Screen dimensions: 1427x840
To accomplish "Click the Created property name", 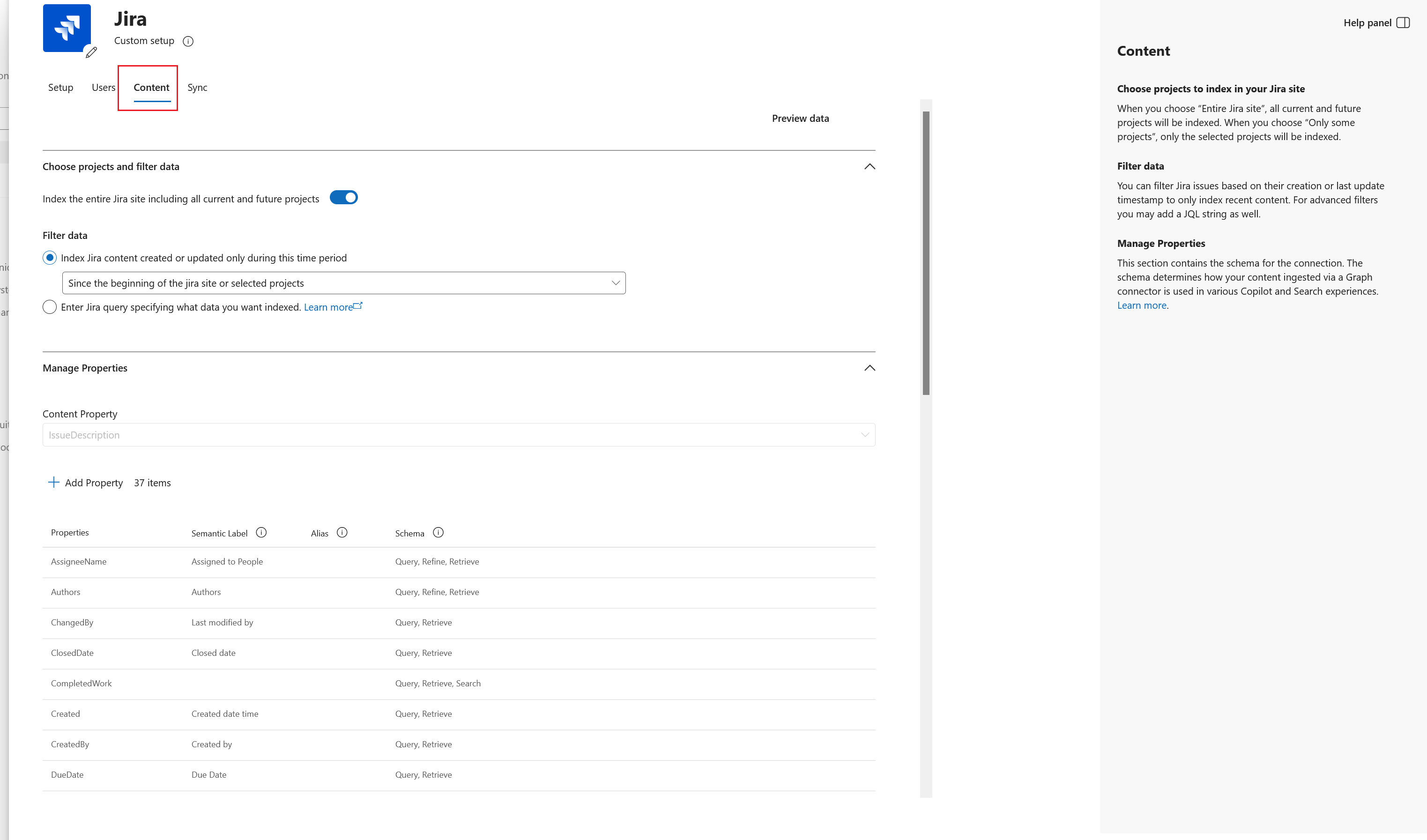I will click(x=65, y=714).
